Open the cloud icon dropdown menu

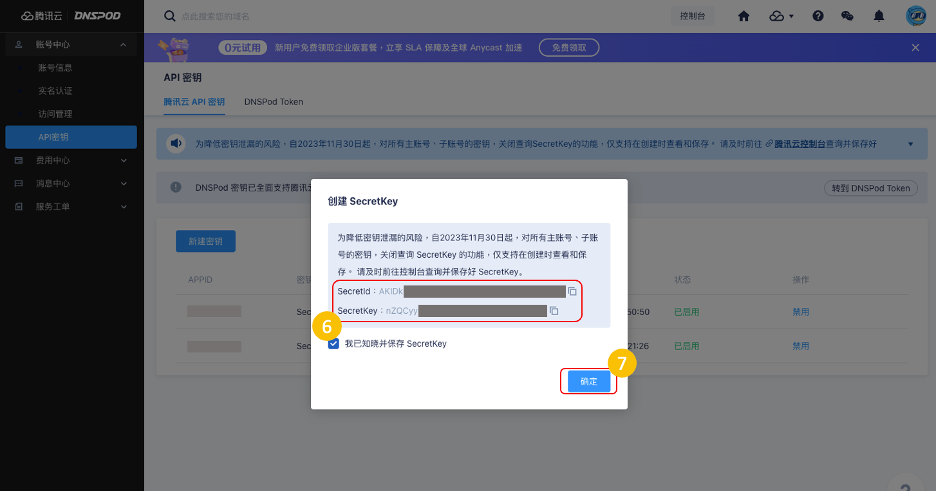(781, 16)
